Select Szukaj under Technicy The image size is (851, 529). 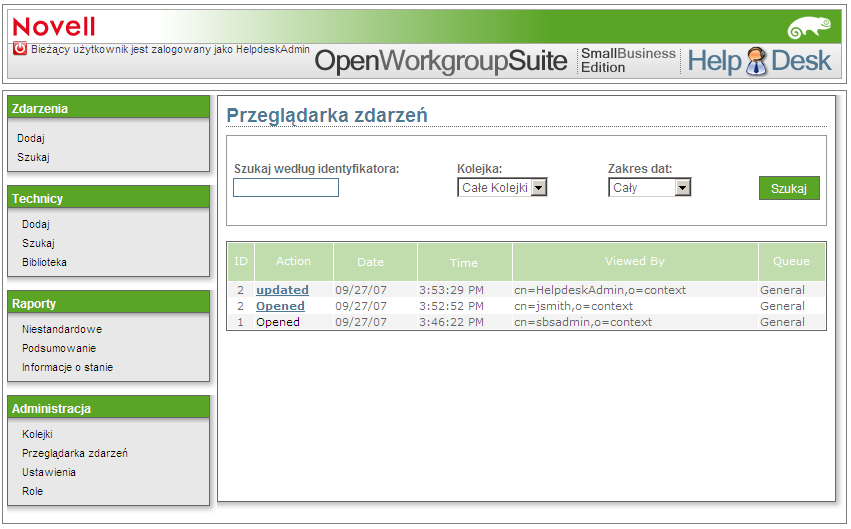(38, 243)
